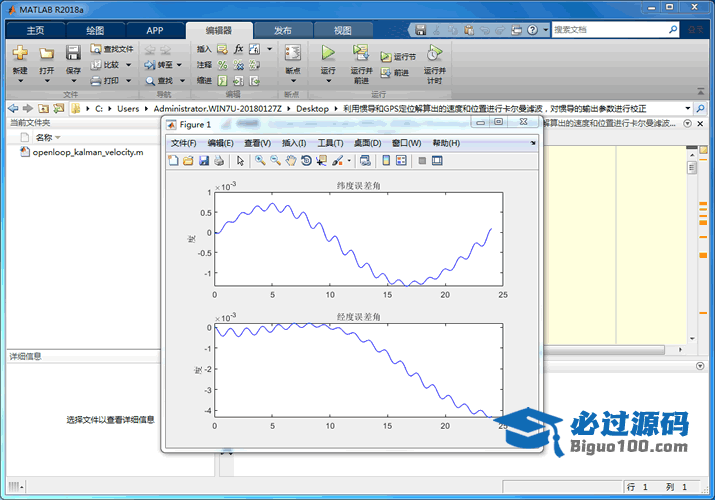Click the Zoom In tool in Figure 1
Viewport: 715px width, 500px height.
click(x=260, y=160)
